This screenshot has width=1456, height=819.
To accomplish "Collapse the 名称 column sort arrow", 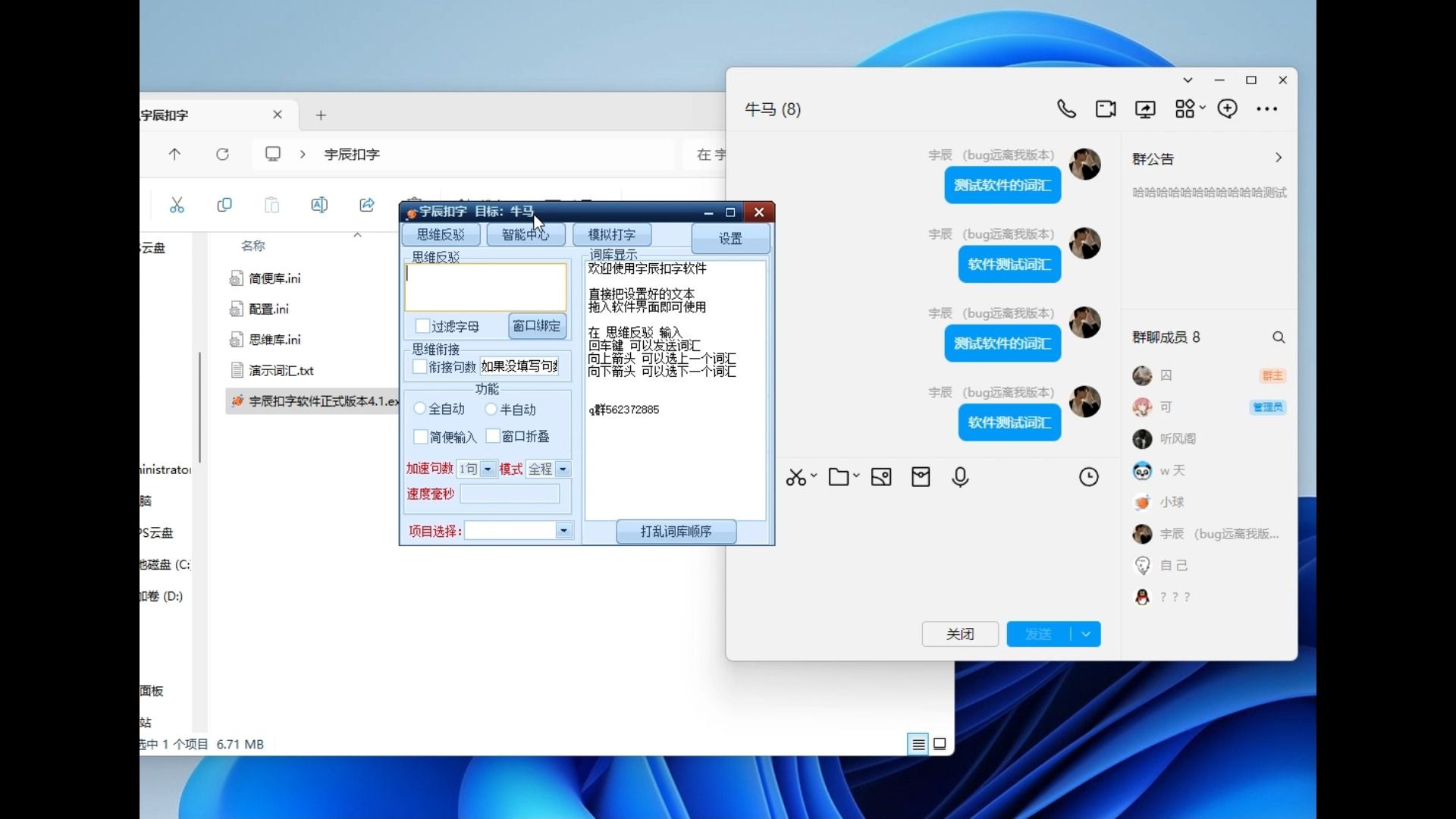I will (x=357, y=235).
